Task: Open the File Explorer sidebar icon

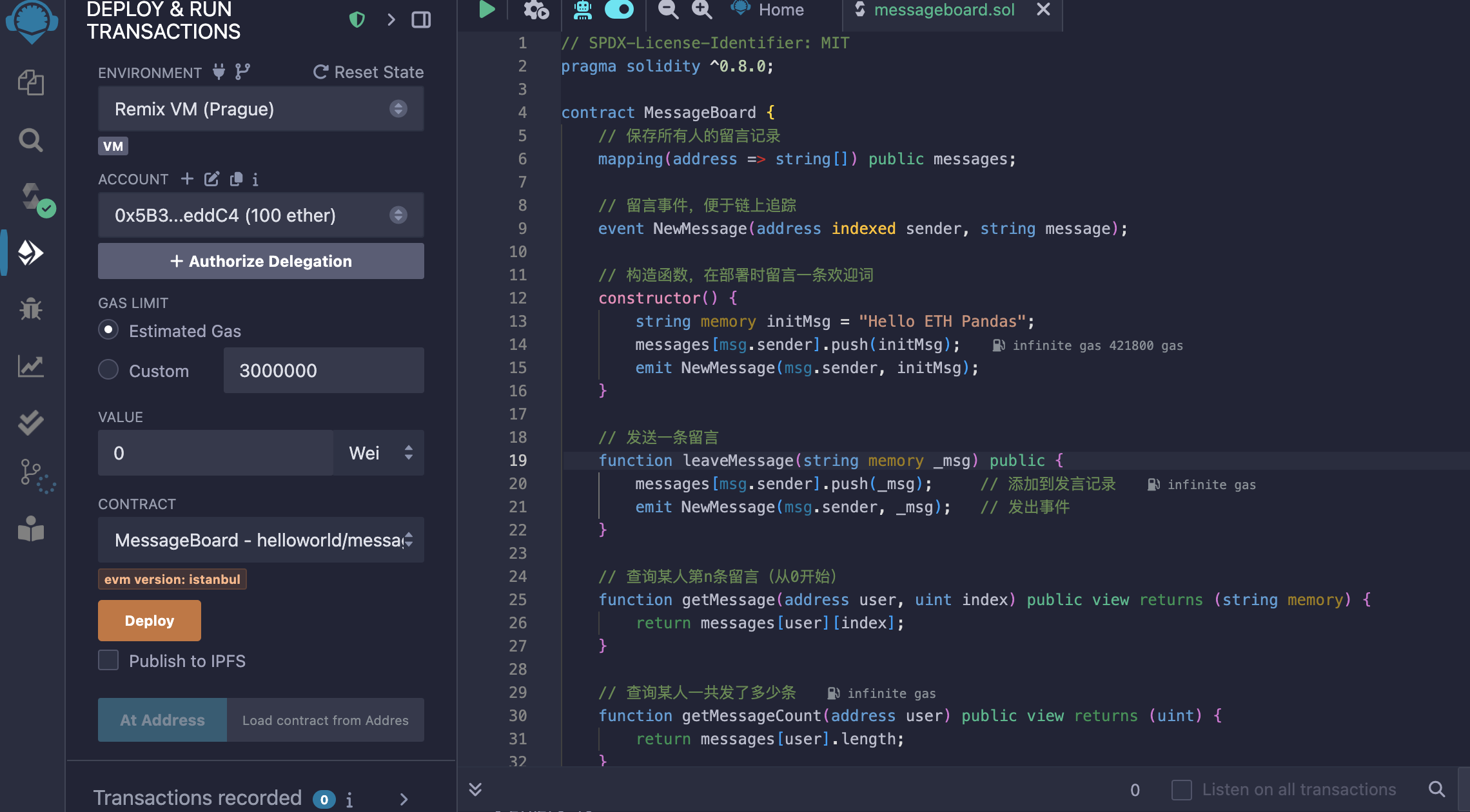Action: click(x=31, y=82)
